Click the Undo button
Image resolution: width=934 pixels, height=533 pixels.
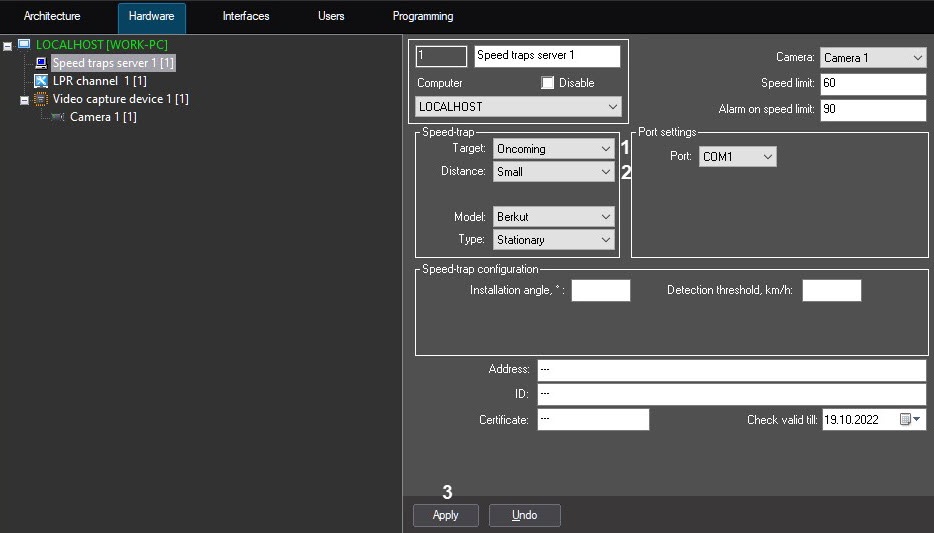pyautogui.click(x=524, y=515)
